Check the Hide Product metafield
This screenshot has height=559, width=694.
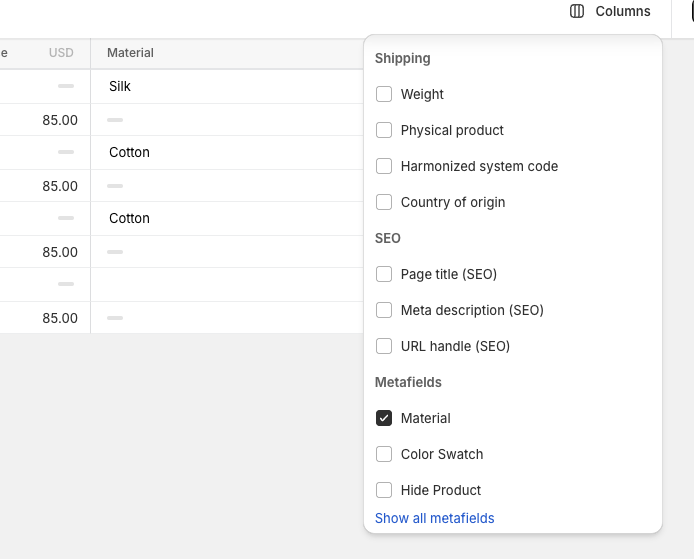click(384, 490)
